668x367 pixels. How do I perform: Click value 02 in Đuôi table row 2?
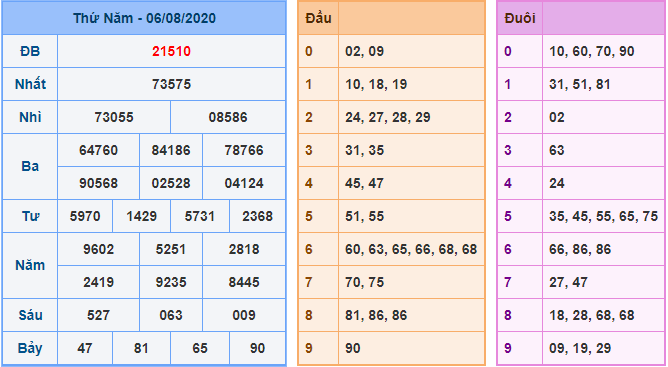click(x=557, y=117)
